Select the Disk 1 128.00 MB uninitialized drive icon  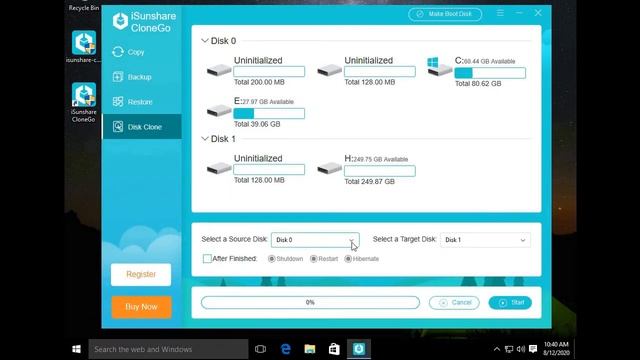[x=219, y=168]
